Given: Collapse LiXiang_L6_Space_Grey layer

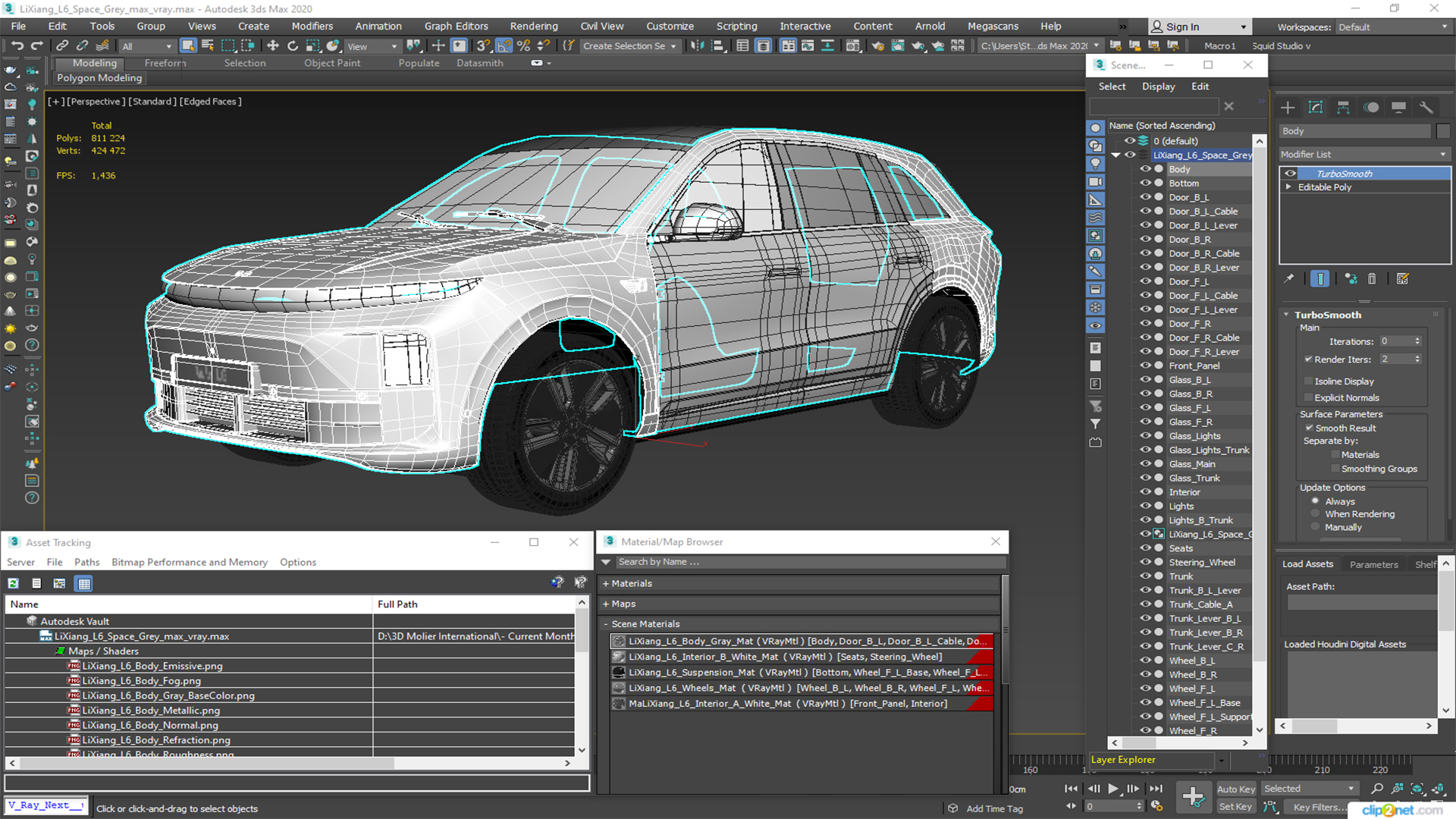Looking at the screenshot, I should 1116,155.
